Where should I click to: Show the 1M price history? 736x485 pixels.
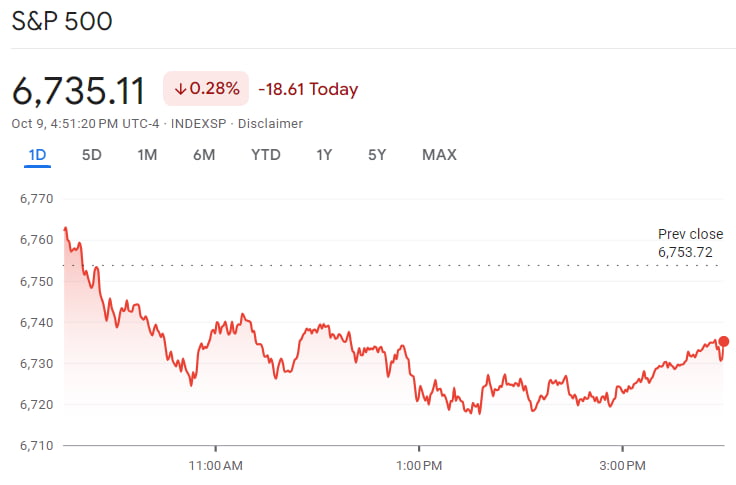147,155
